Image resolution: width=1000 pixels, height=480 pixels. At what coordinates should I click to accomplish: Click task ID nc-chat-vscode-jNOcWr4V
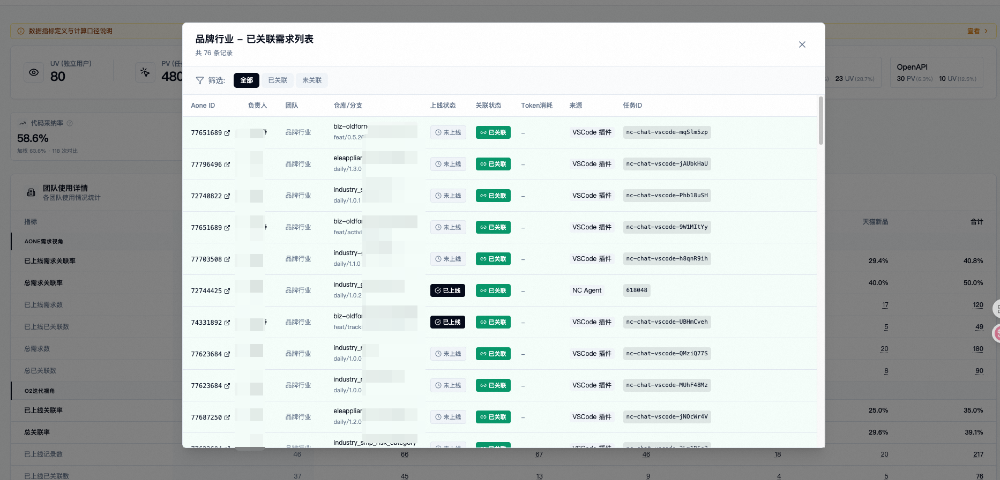click(x=666, y=418)
